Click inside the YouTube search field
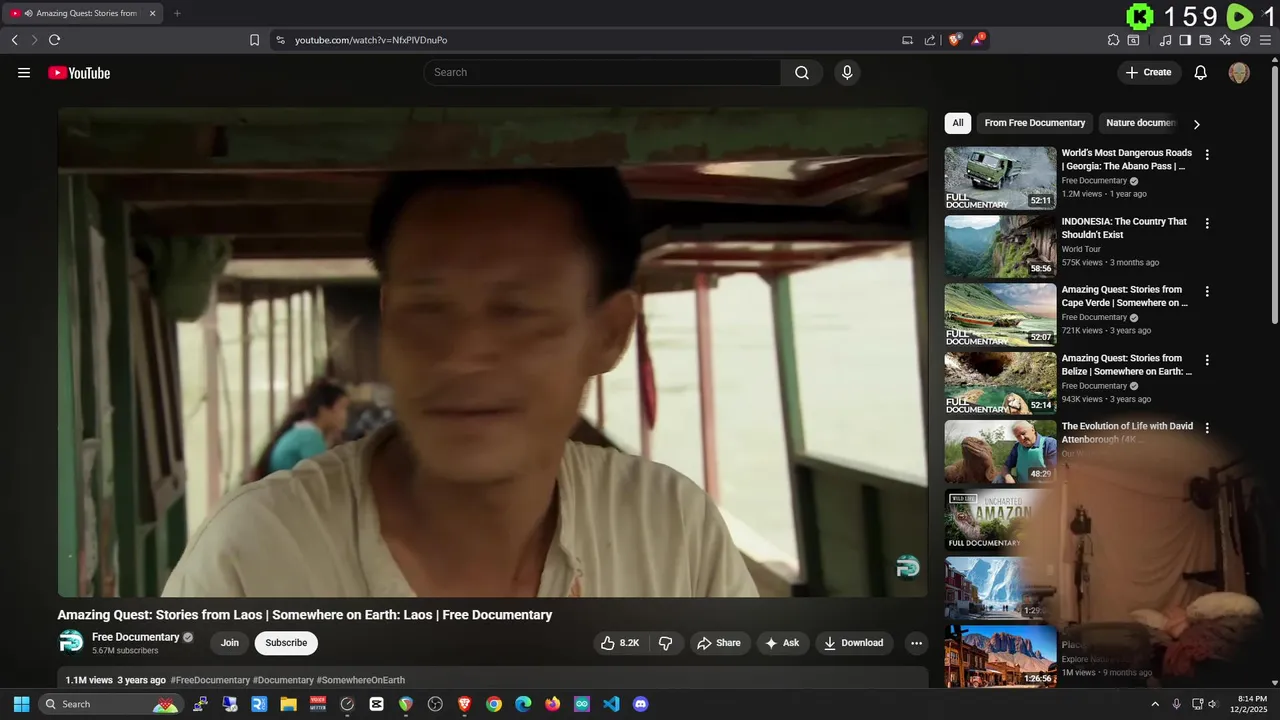Image resolution: width=1280 pixels, height=720 pixels. tap(603, 72)
